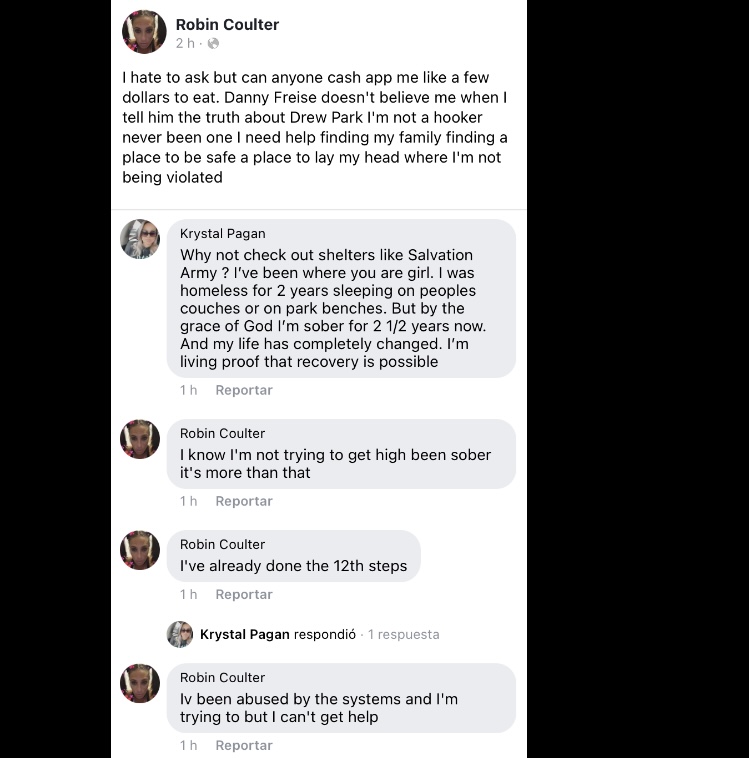This screenshot has height=758, width=749.
Task: Click Reportar under the 'been sober' comment
Action: [244, 501]
